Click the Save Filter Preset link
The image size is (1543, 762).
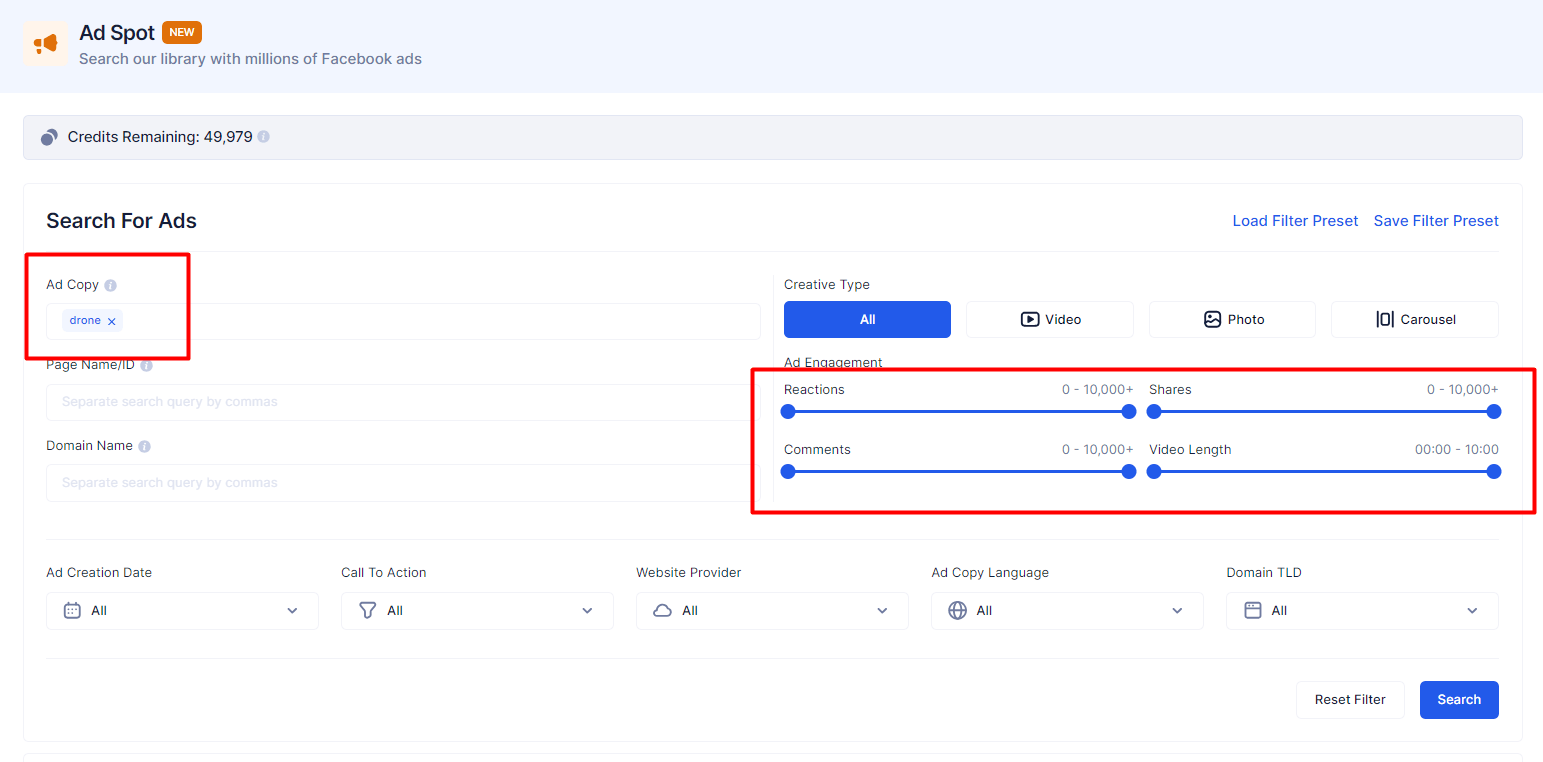click(x=1436, y=220)
